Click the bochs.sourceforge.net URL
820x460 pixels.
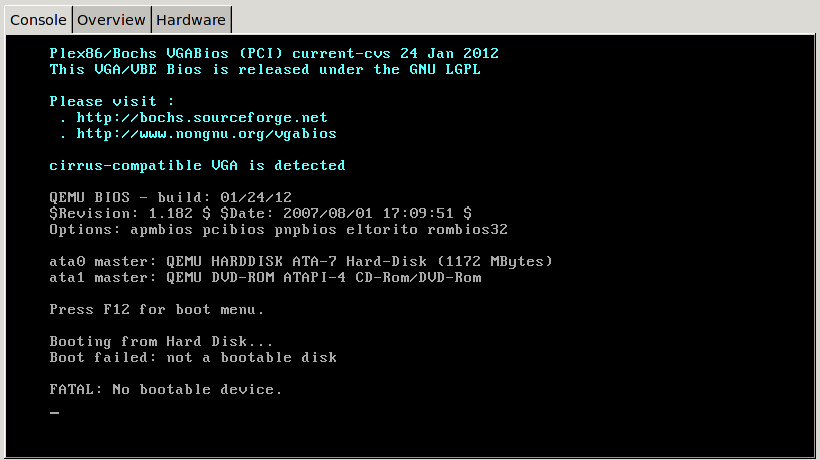(x=202, y=117)
